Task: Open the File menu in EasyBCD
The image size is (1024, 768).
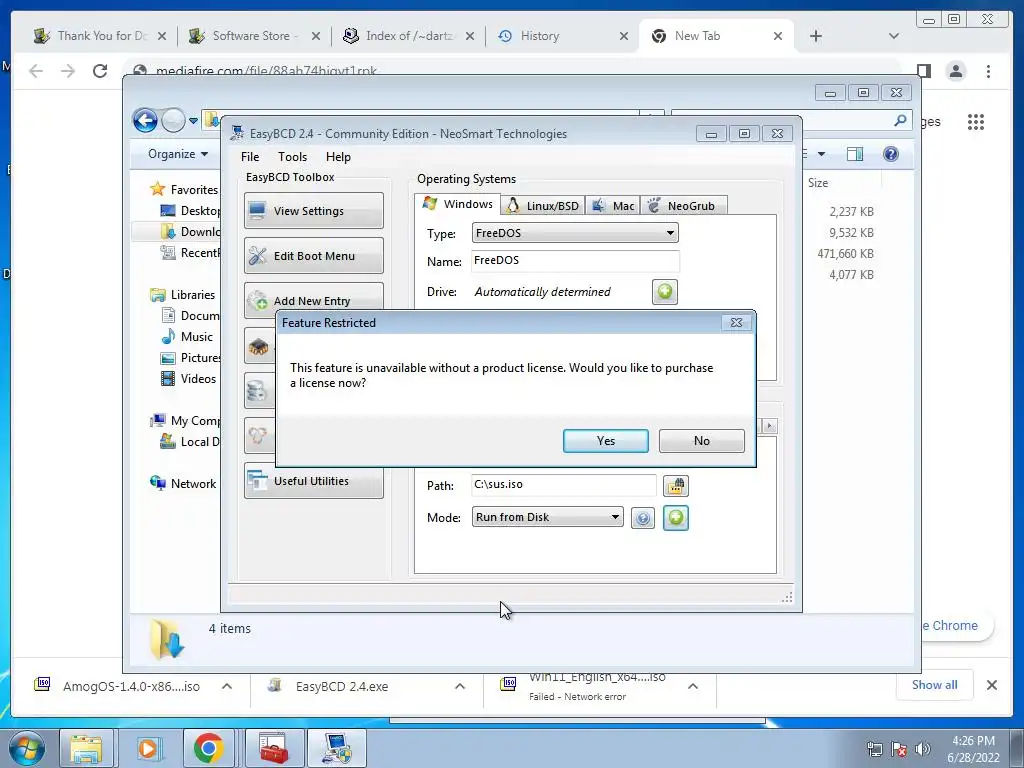Action: 249,157
